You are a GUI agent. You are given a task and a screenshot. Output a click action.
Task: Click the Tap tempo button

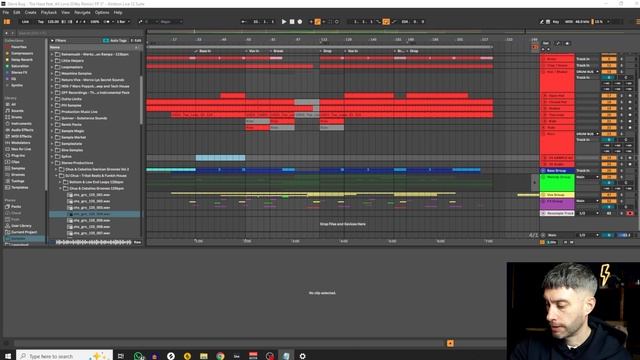tap(41, 22)
